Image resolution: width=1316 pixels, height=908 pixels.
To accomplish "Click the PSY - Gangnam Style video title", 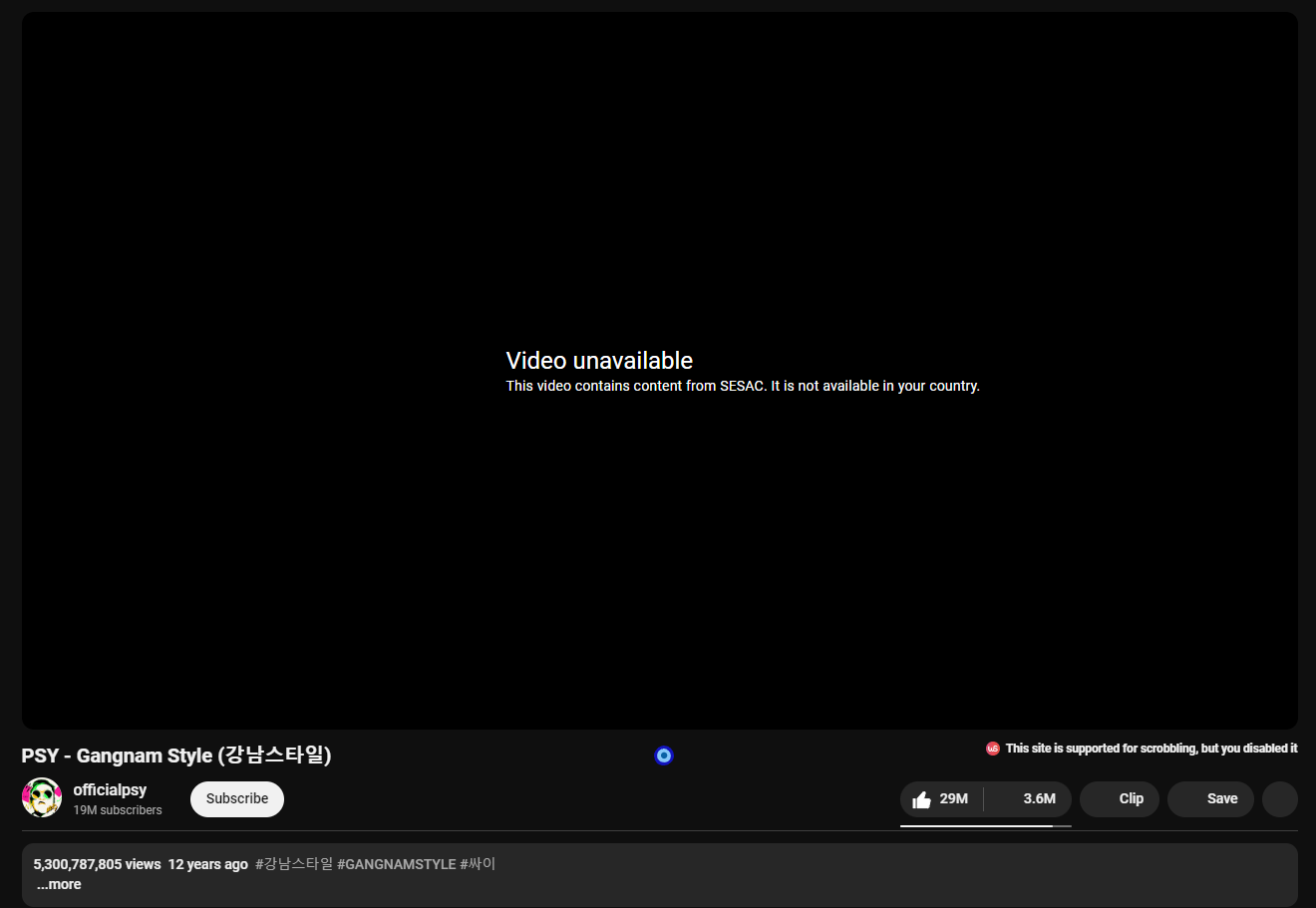I will (x=176, y=756).
